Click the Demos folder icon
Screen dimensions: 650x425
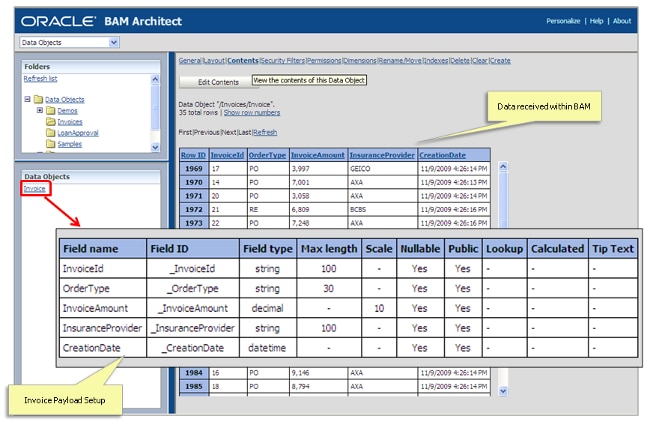click(x=52, y=111)
